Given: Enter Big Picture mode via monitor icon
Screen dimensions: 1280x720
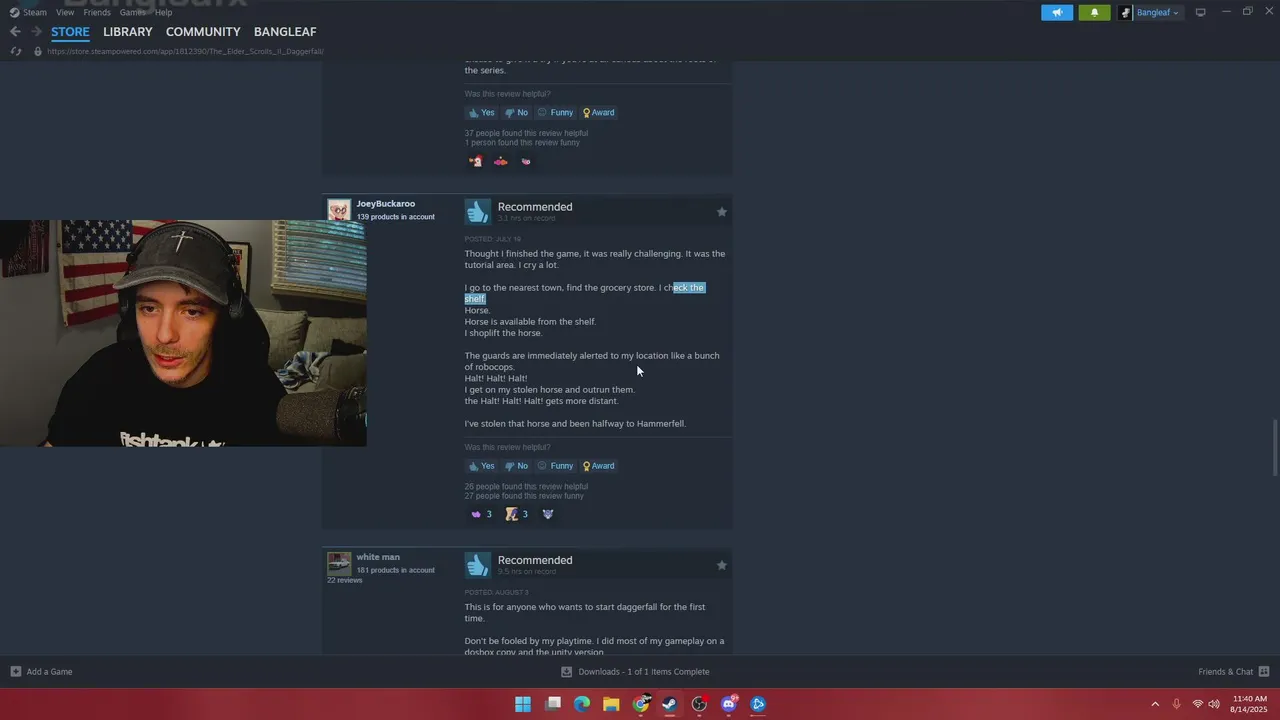Looking at the screenshot, I should [1201, 12].
